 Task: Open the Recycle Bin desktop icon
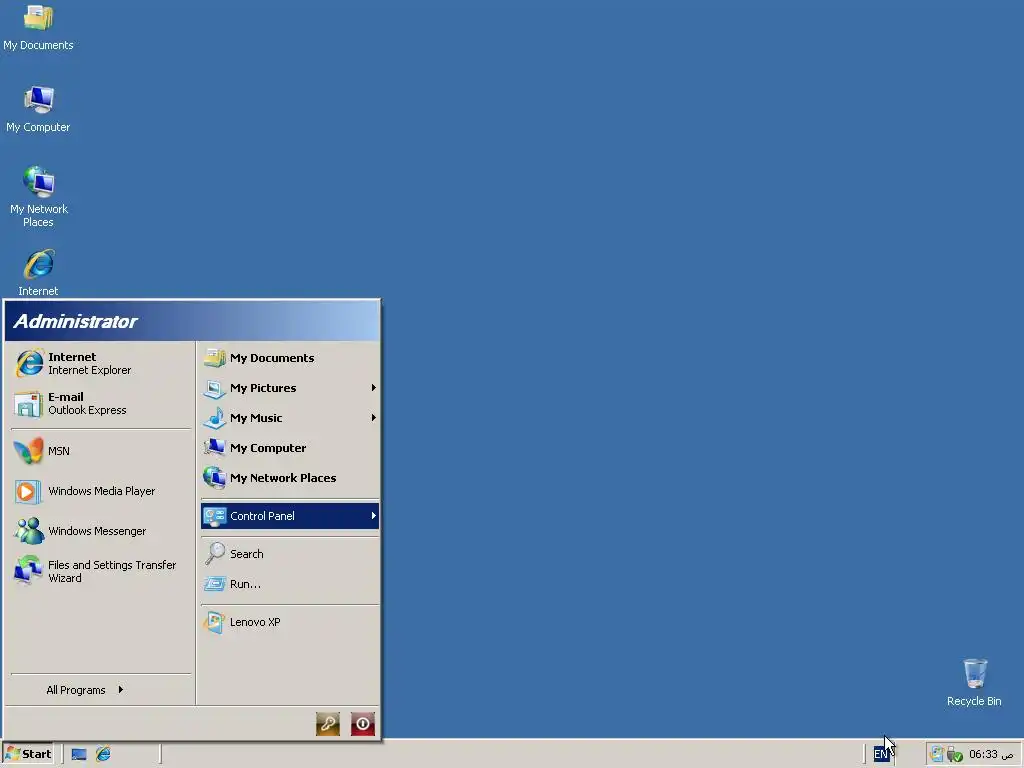[974, 682]
